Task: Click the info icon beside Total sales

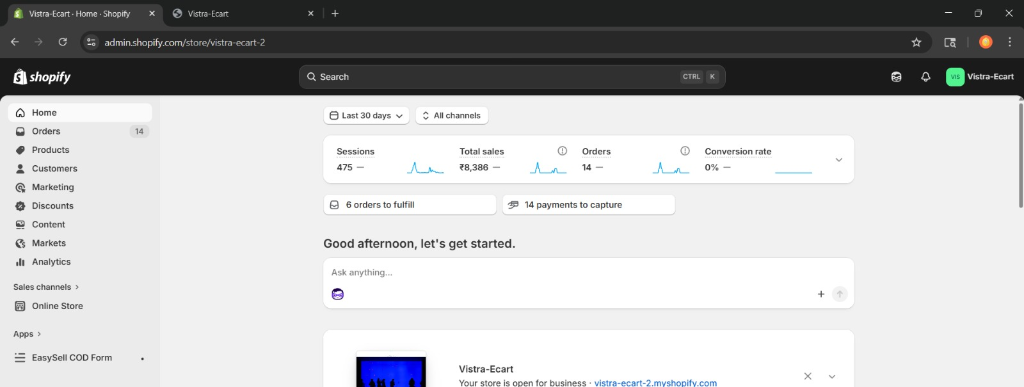Action: pyautogui.click(x=562, y=151)
